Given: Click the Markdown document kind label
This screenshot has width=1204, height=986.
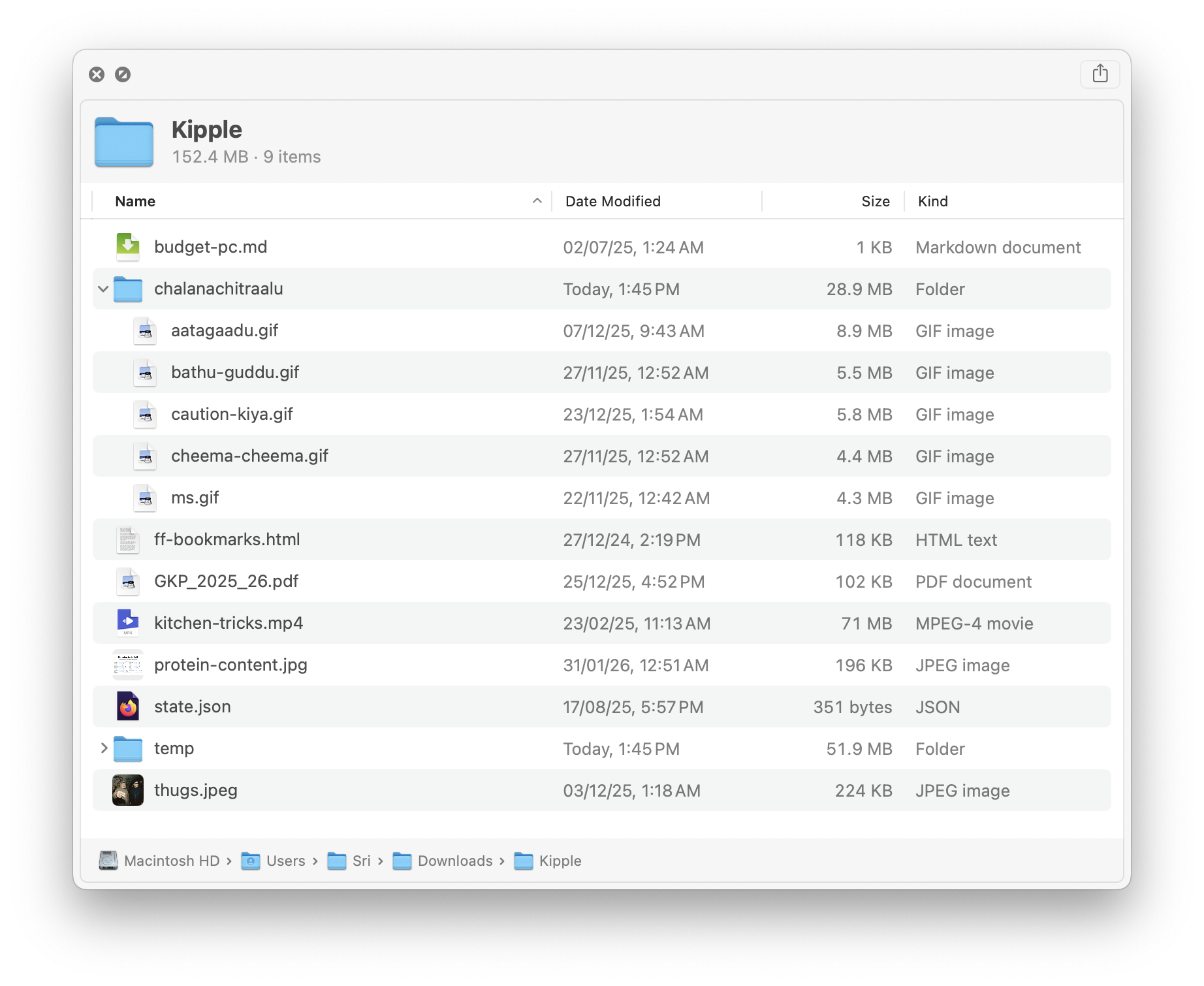Looking at the screenshot, I should [998, 247].
